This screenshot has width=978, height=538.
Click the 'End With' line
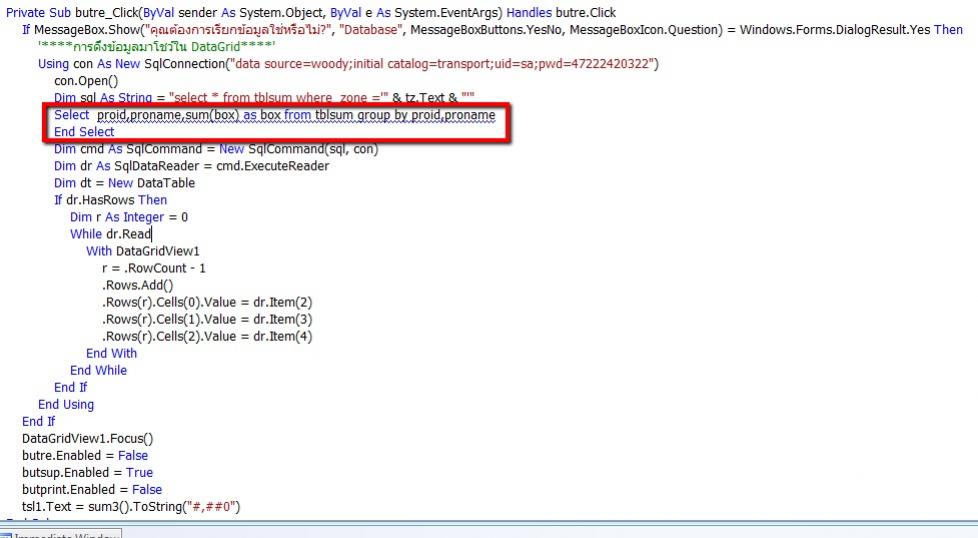112,353
